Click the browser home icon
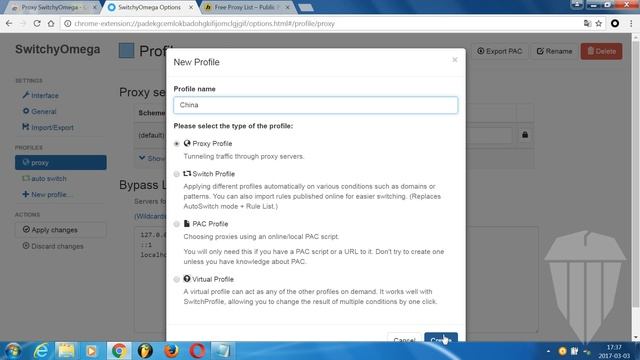The image size is (640, 360). (51, 24)
